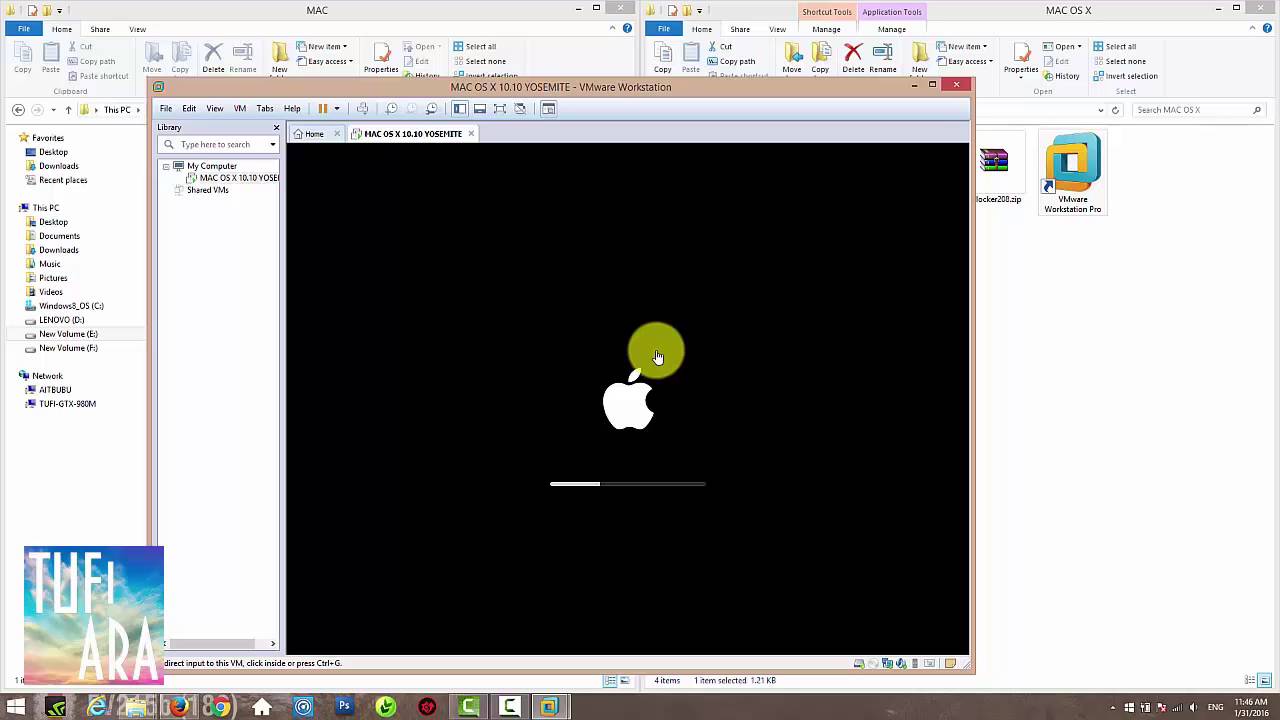Screen dimensions: 1280x720
Task: Click the library horizontal scrollbar right arrow
Action: click(273, 644)
